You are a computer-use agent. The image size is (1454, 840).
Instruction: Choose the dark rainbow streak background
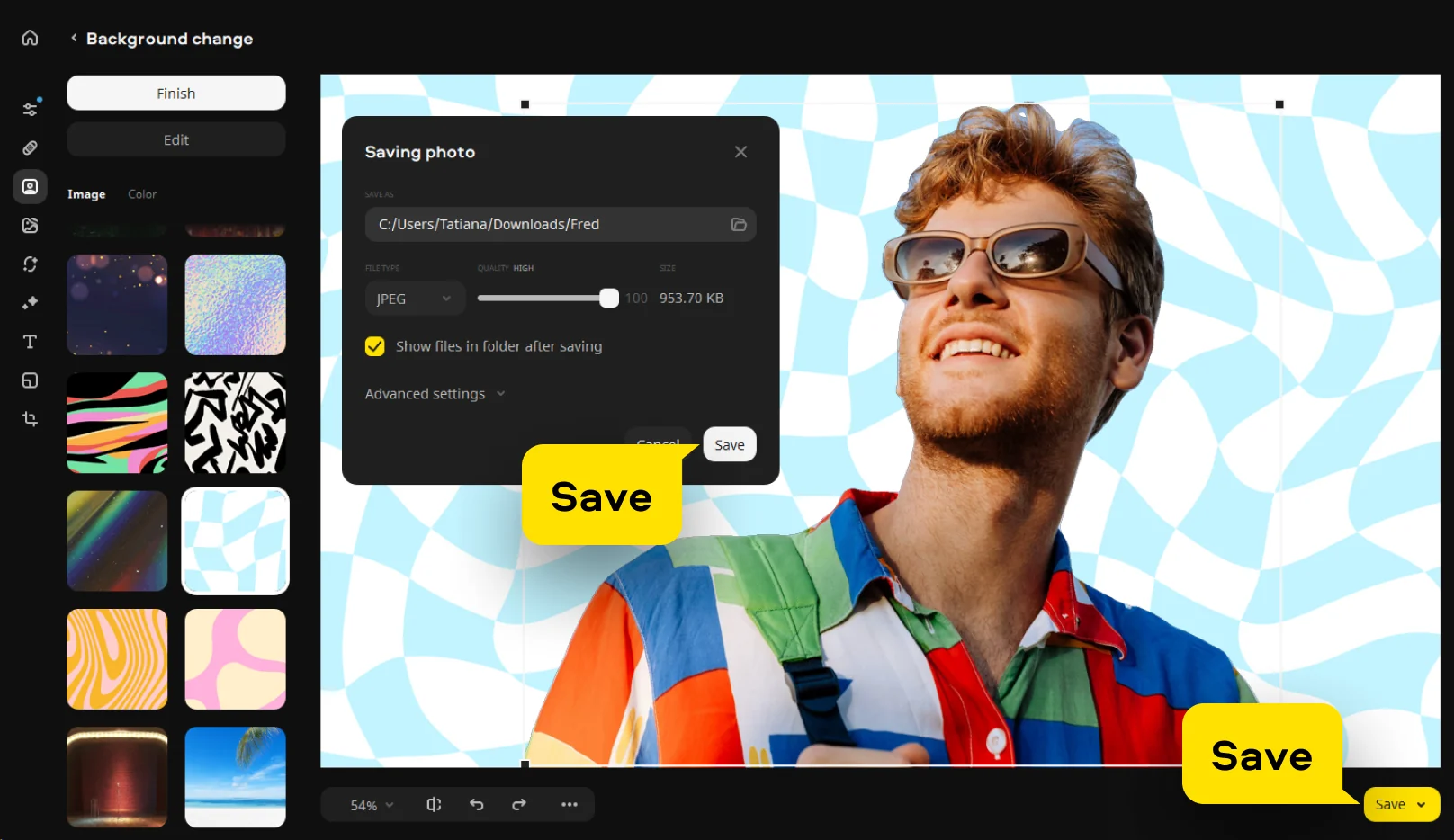(x=117, y=541)
